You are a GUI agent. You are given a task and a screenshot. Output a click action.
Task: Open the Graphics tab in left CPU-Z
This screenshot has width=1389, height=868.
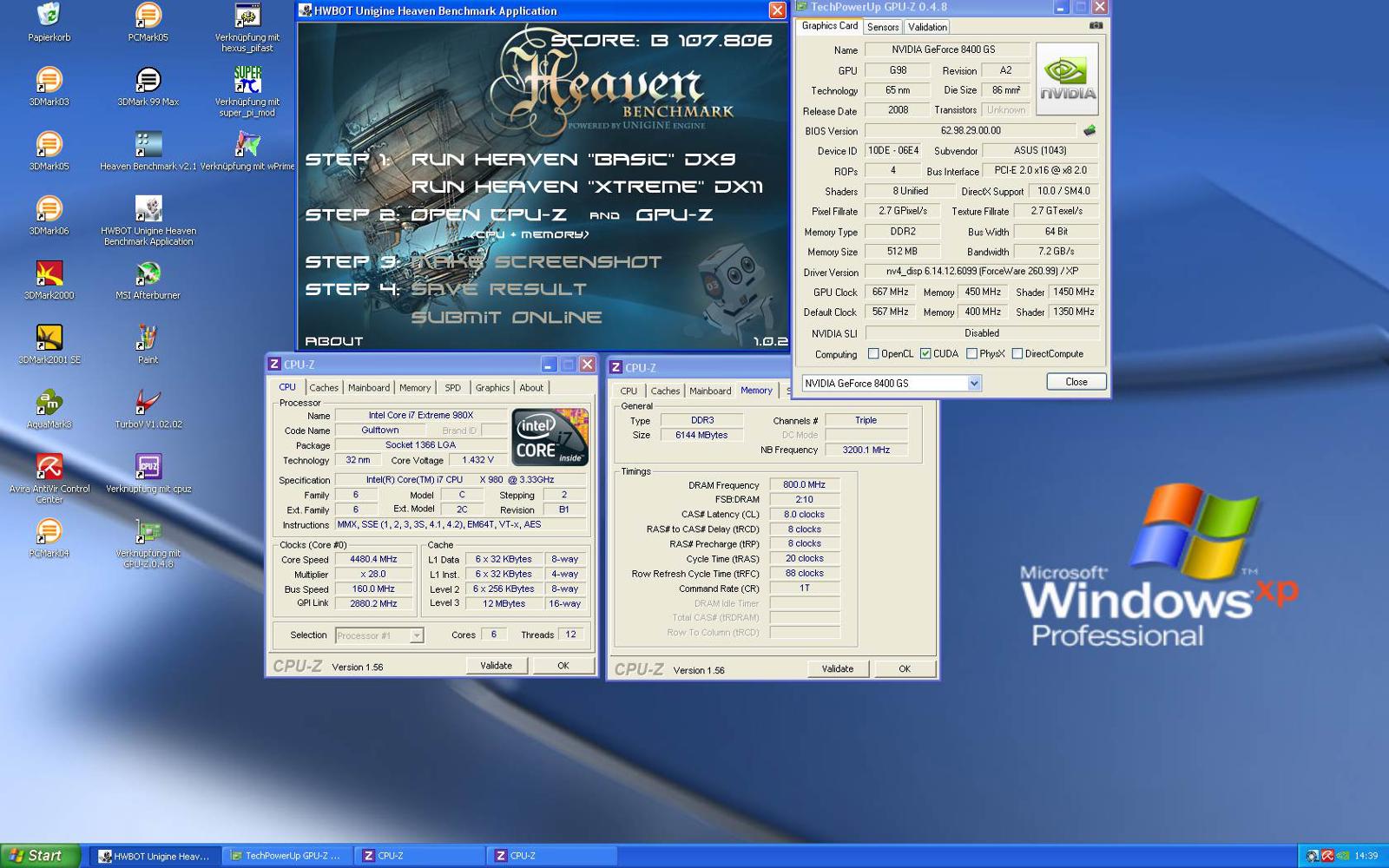click(492, 388)
